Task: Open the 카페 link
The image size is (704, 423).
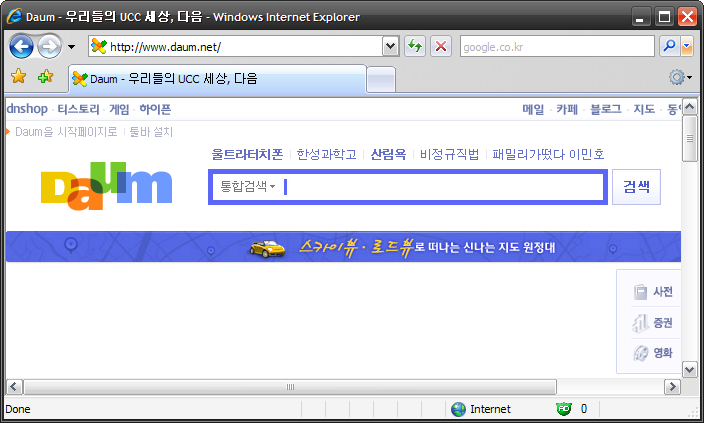Action: pos(567,109)
